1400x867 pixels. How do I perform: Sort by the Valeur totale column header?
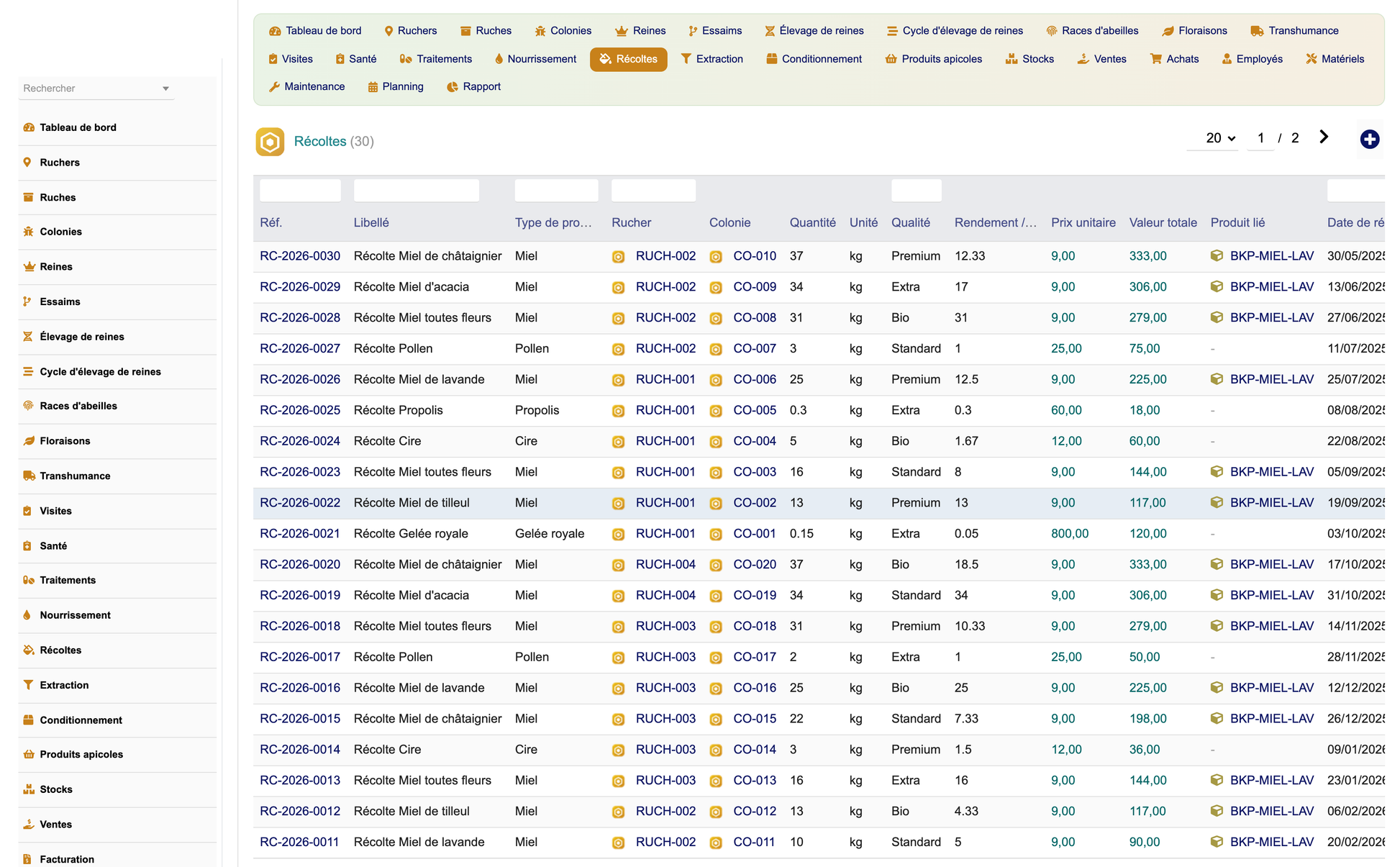1163,223
